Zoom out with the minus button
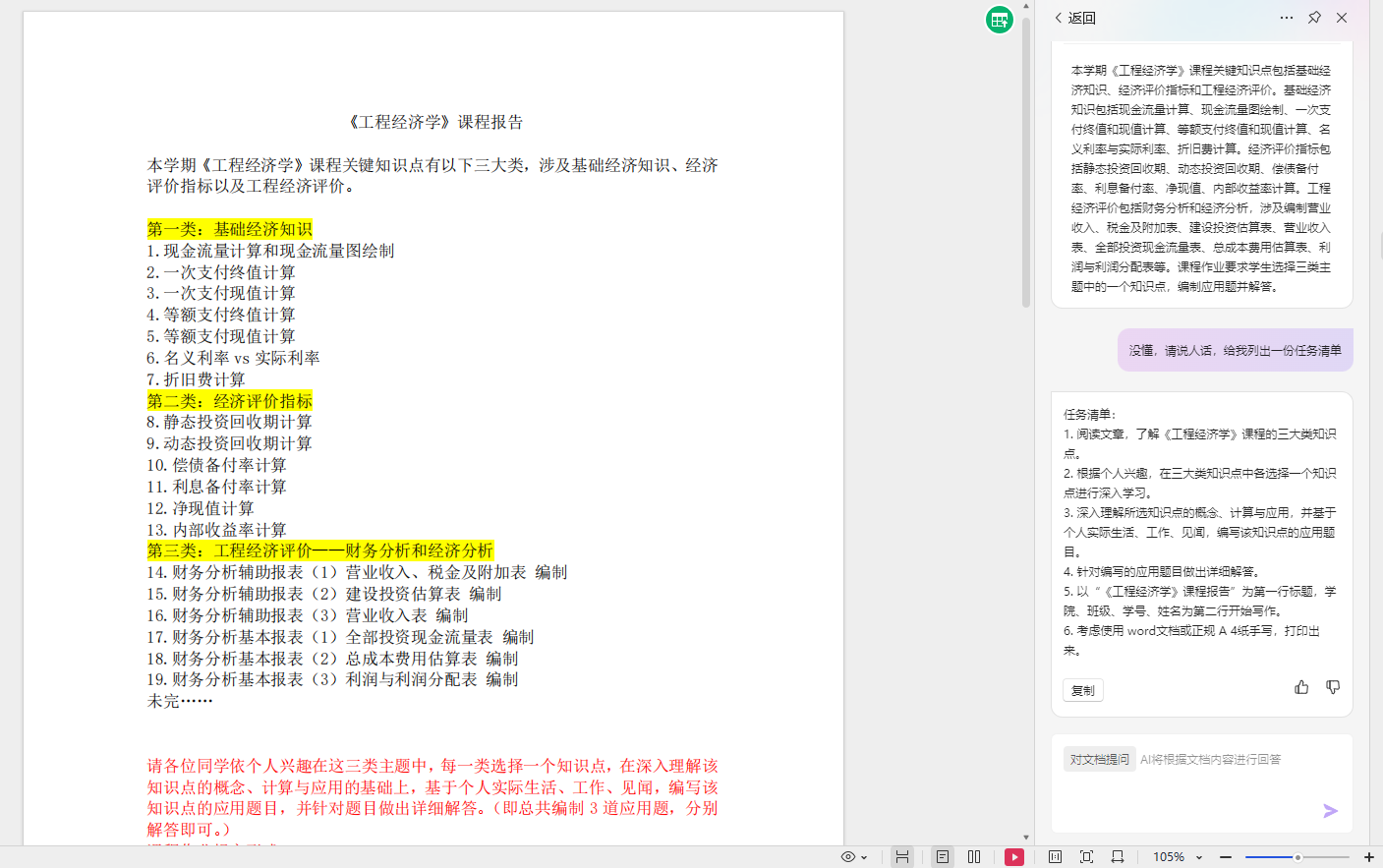Viewport: 1383px width, 868px height. pos(1226,857)
